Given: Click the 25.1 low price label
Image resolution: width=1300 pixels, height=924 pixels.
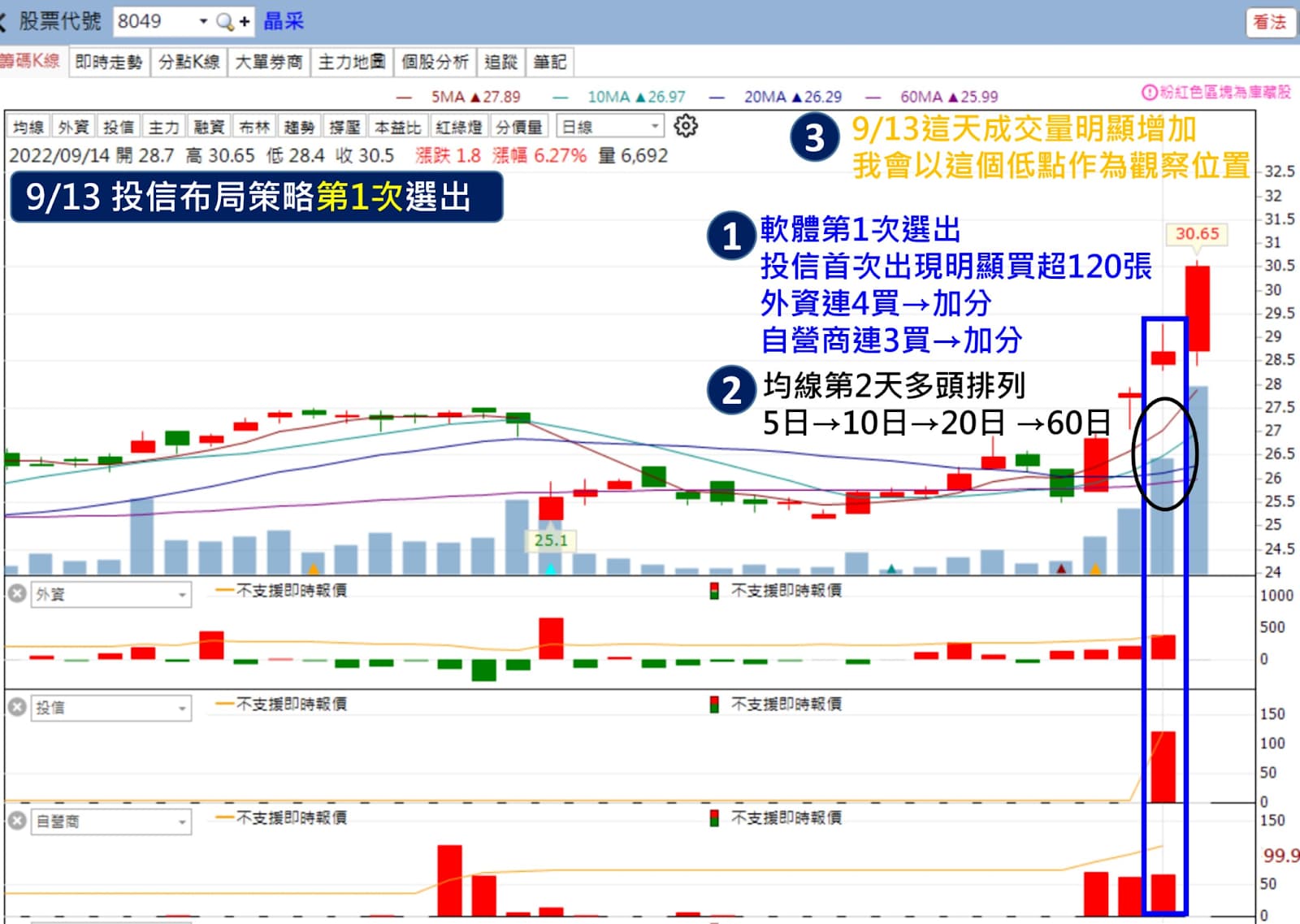Looking at the screenshot, I should point(550,540).
